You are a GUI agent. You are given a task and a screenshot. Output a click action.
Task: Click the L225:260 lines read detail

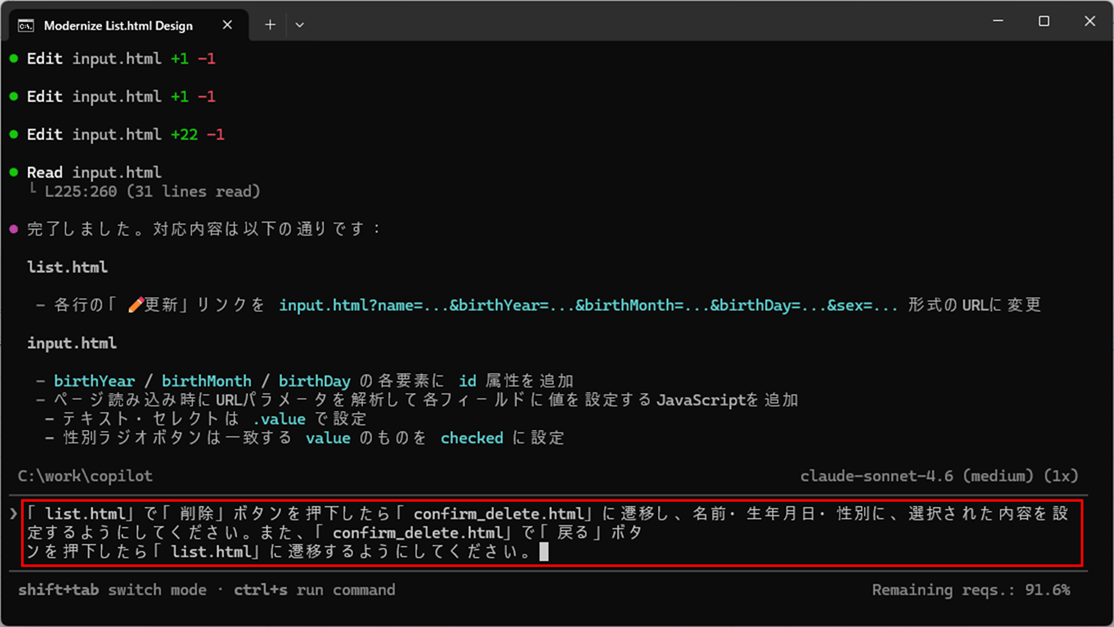[152, 191]
